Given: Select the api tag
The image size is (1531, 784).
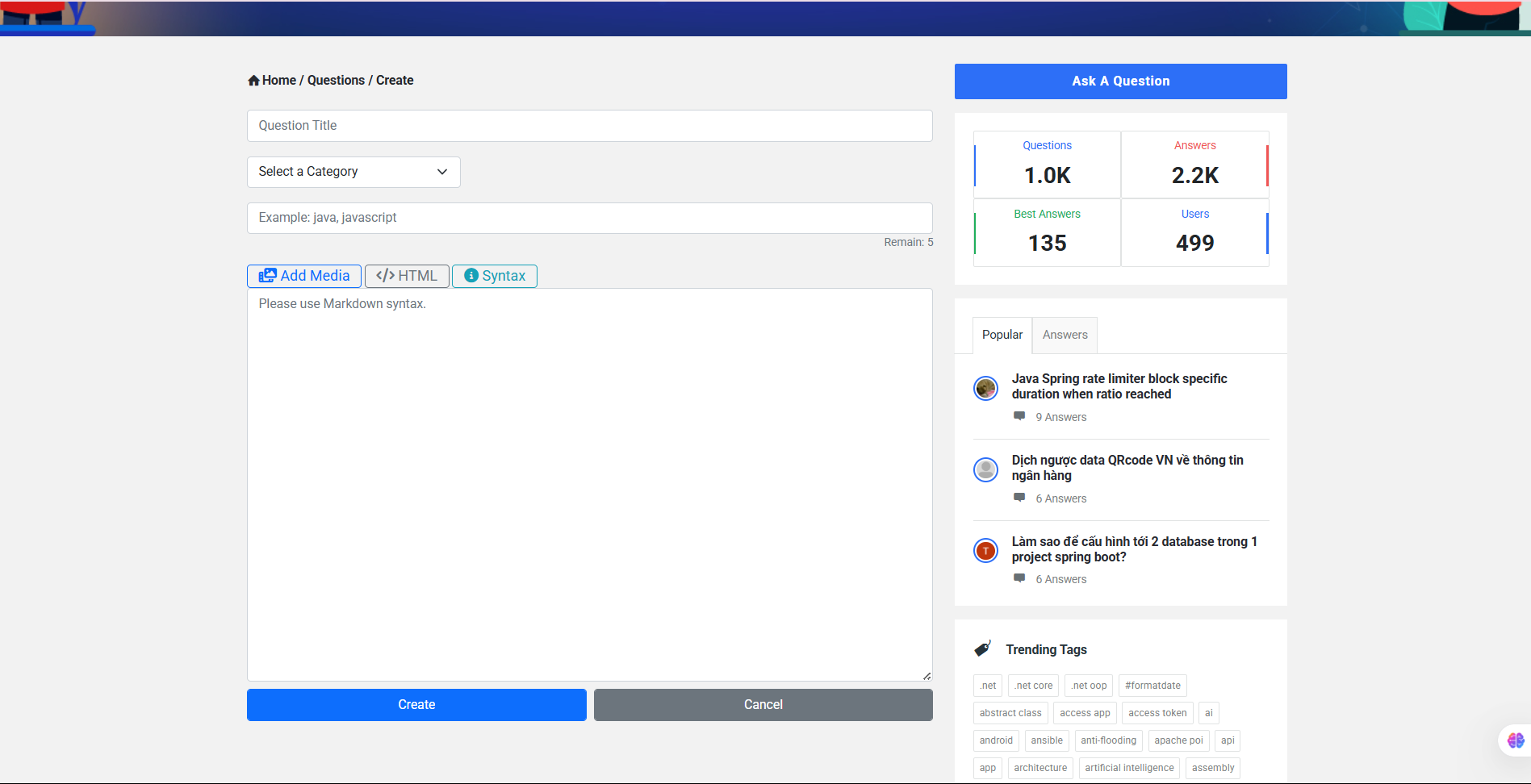Looking at the screenshot, I should point(1228,740).
